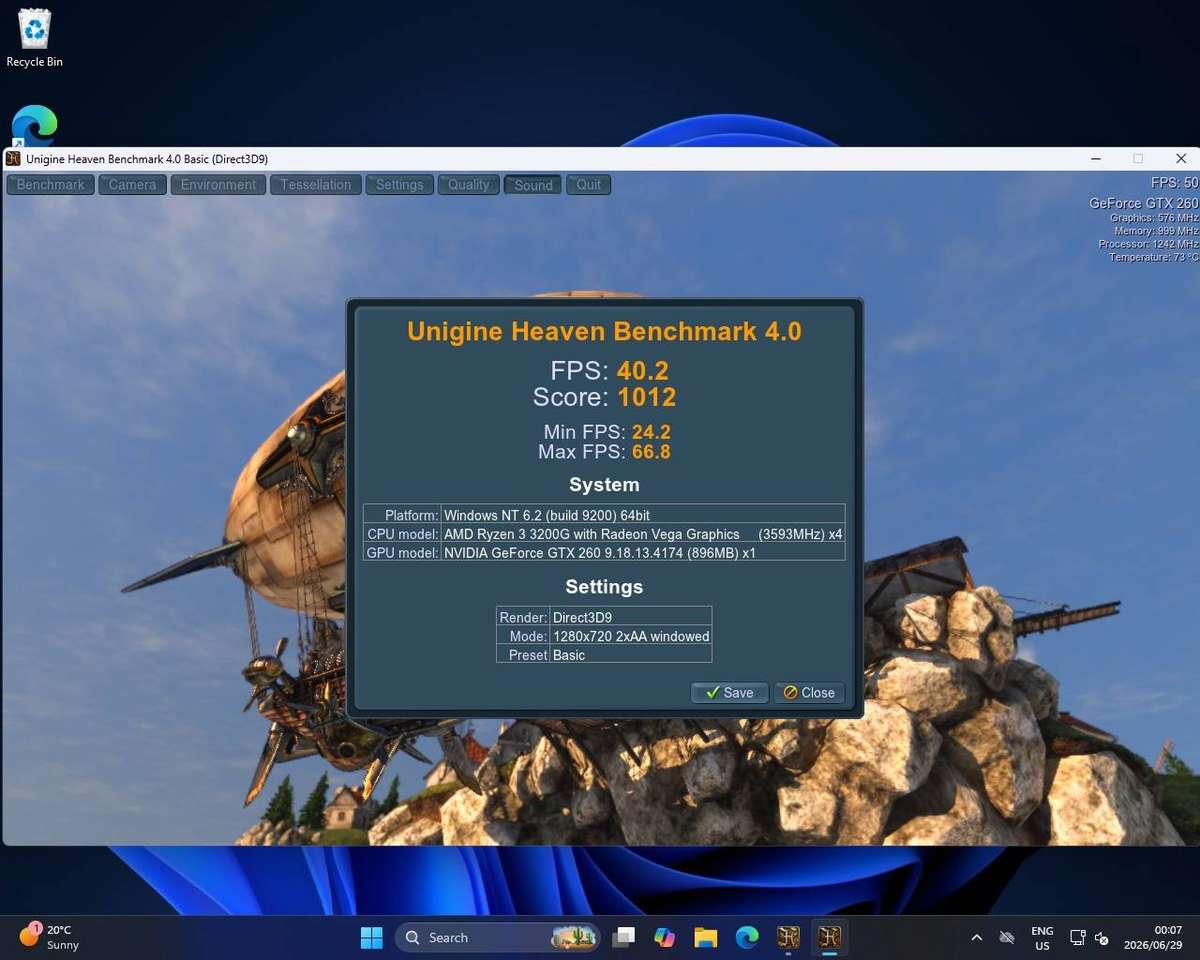
Task: Click the muted volume tray icon
Action: (x=1101, y=937)
